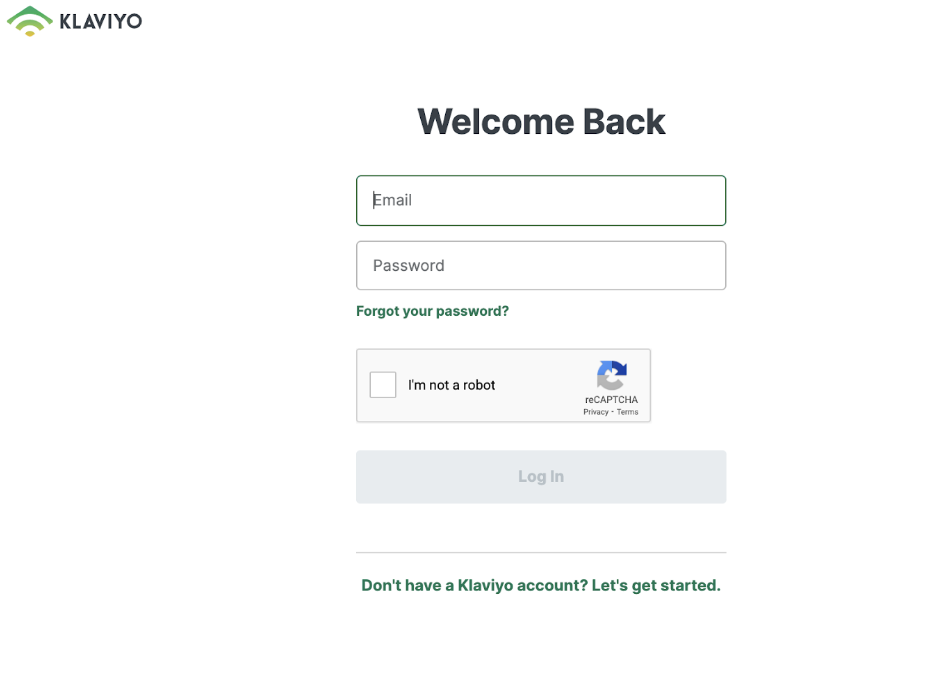Image resolution: width=930 pixels, height=678 pixels.
Task: Click the "I'm not a robot" label text
Action: coord(451,385)
